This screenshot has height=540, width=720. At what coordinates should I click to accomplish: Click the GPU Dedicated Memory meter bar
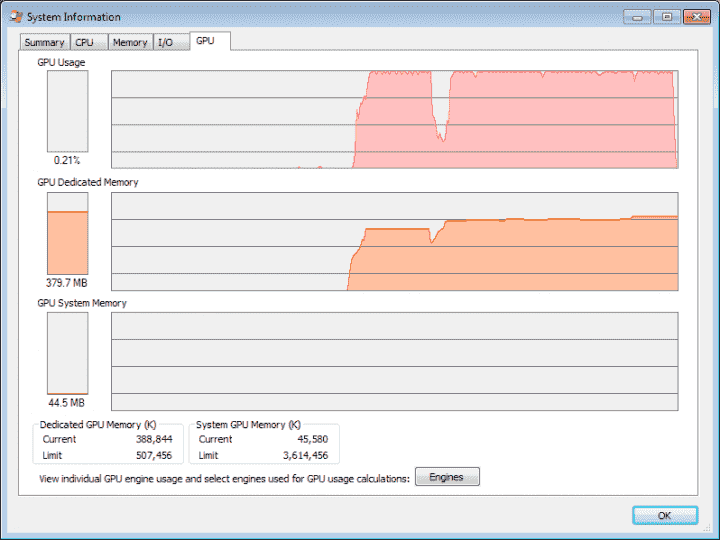tap(68, 233)
